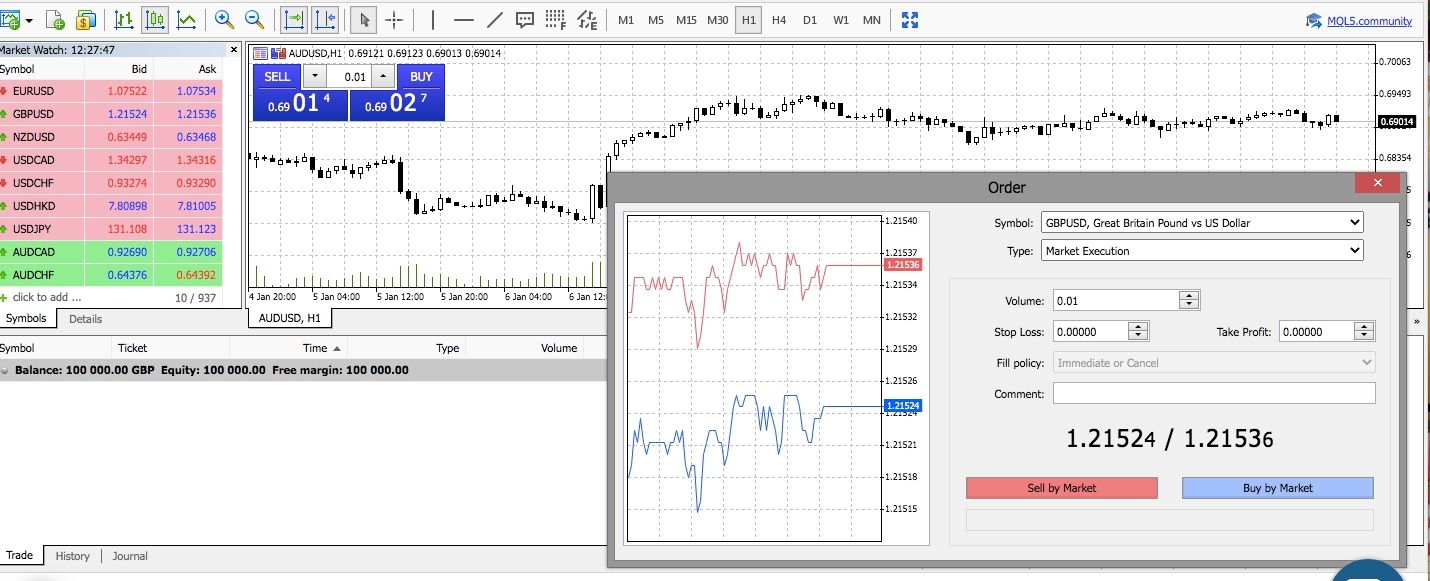Select the bar chart display icon
The width and height of the screenshot is (1430, 581).
(124, 19)
